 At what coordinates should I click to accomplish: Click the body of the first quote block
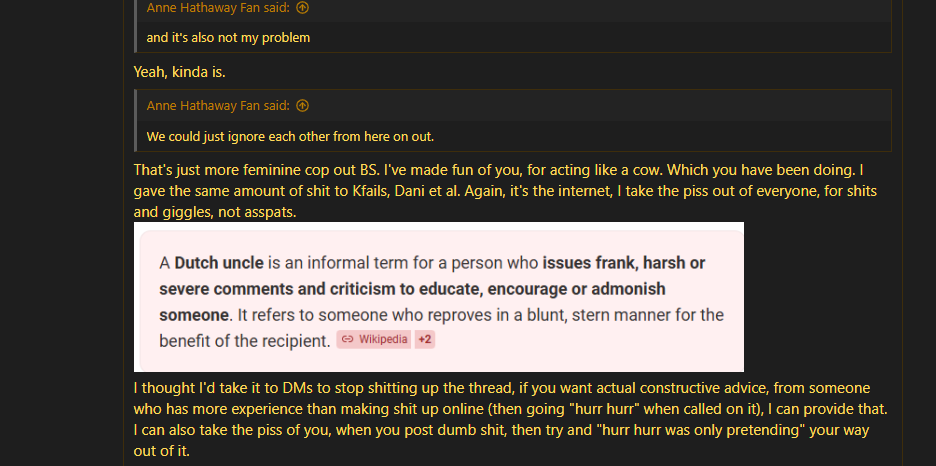tap(514, 38)
